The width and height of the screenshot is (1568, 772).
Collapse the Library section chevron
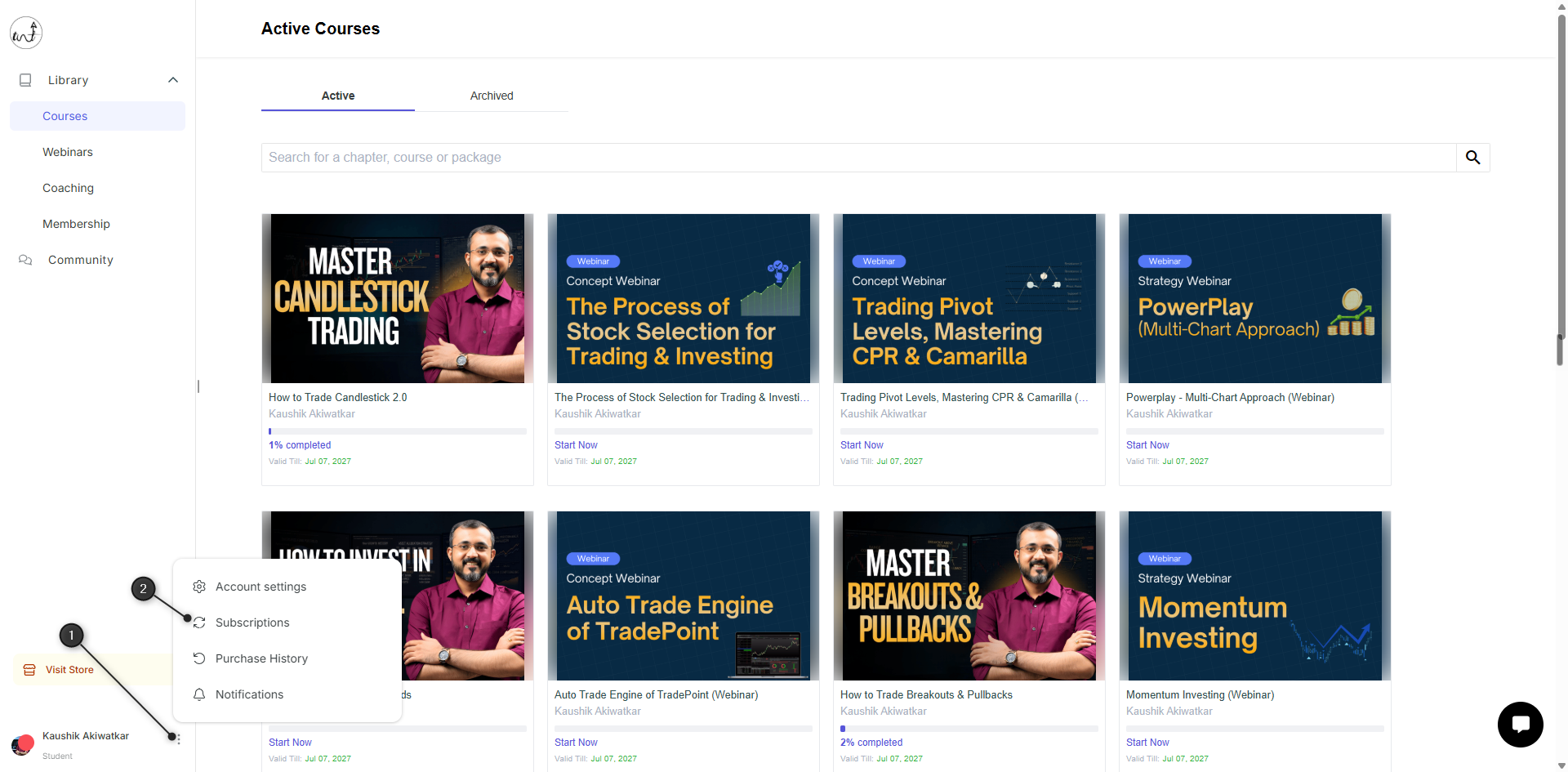point(173,80)
